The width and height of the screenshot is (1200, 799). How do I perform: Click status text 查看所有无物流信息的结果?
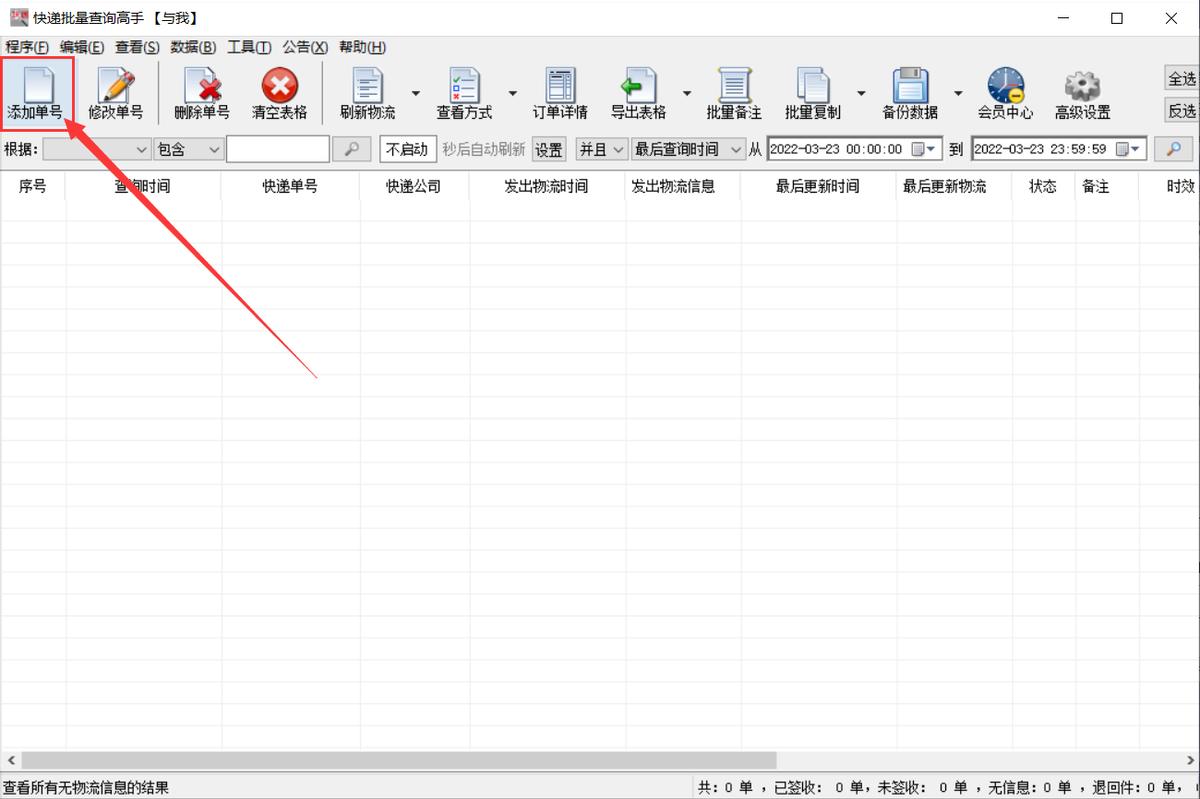coord(86,788)
